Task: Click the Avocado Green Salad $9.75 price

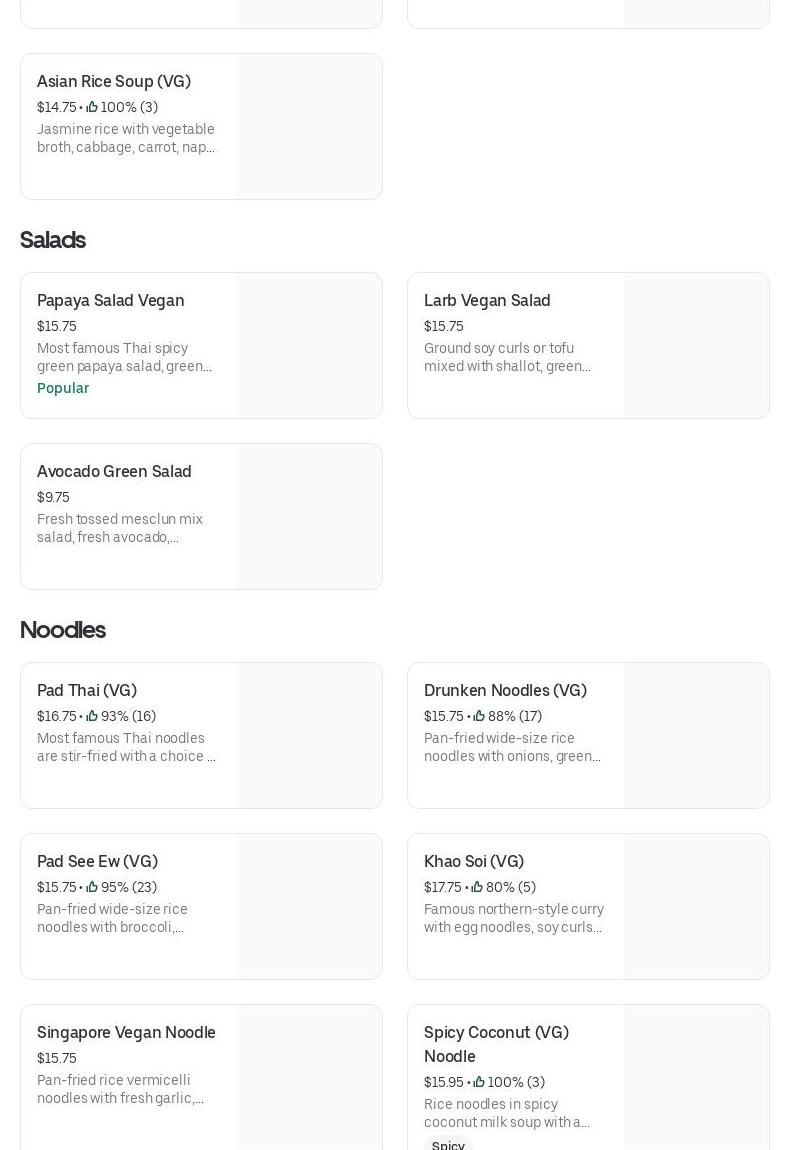Action: coord(53,497)
